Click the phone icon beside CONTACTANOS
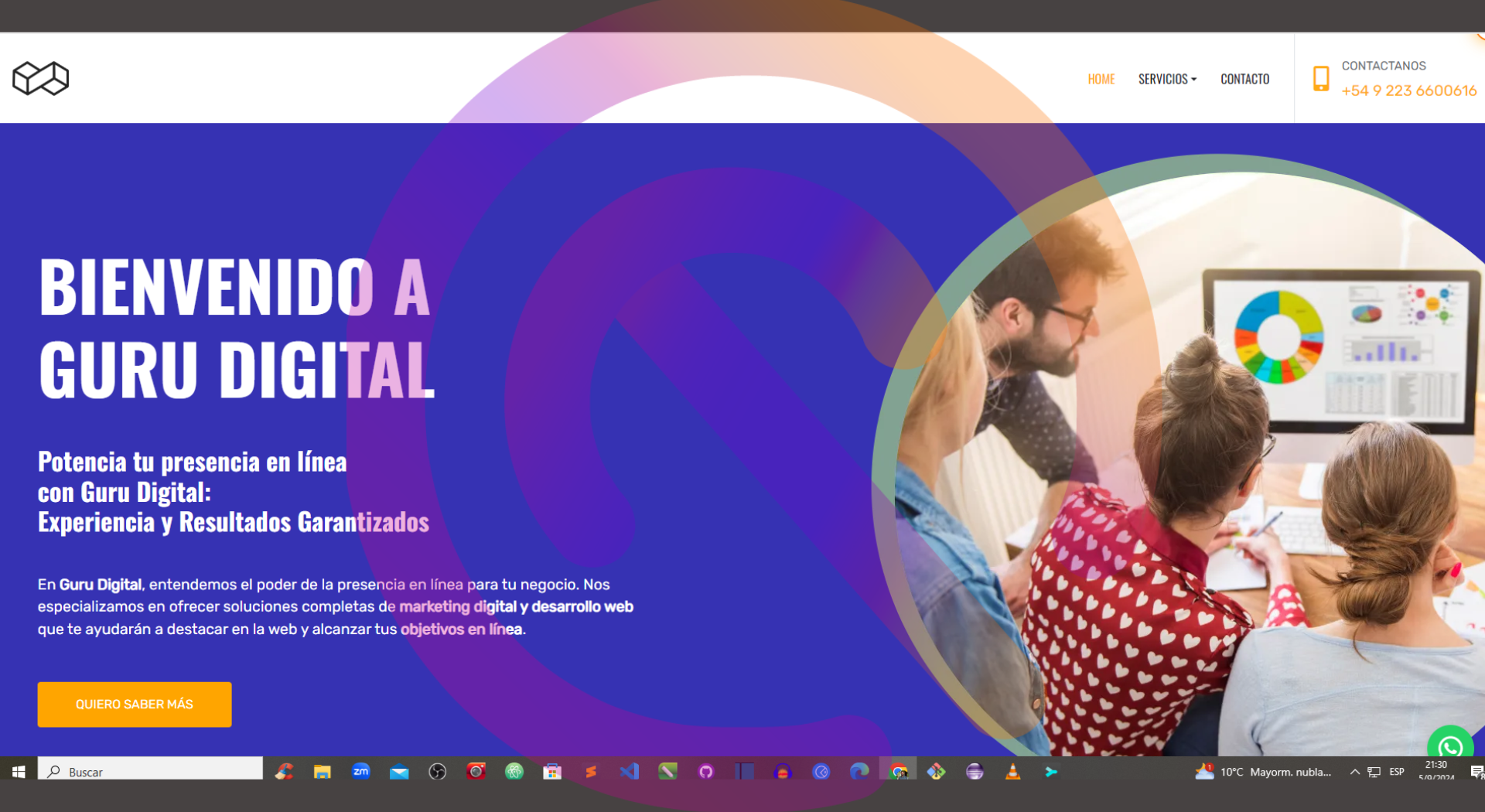Image resolution: width=1485 pixels, height=812 pixels. [1321, 77]
